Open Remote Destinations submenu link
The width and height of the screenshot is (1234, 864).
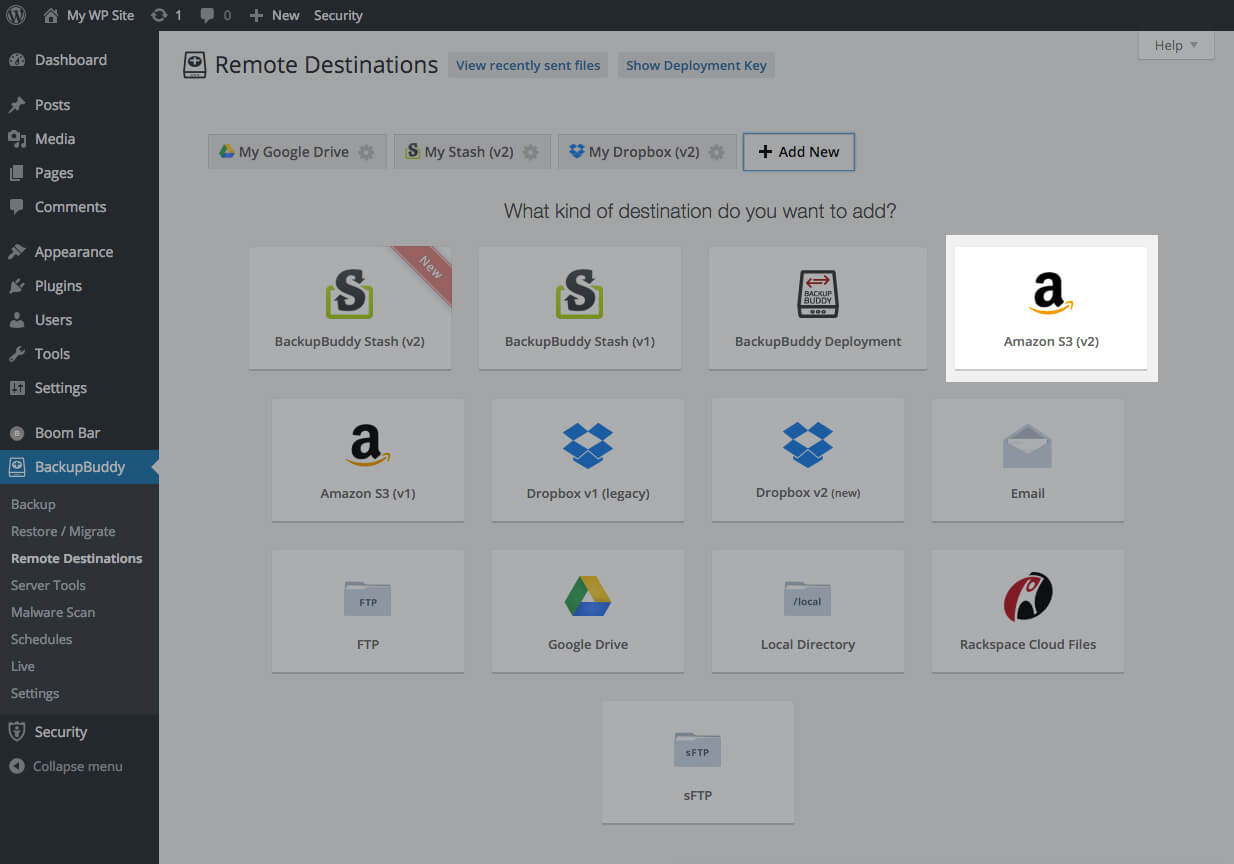click(x=77, y=558)
